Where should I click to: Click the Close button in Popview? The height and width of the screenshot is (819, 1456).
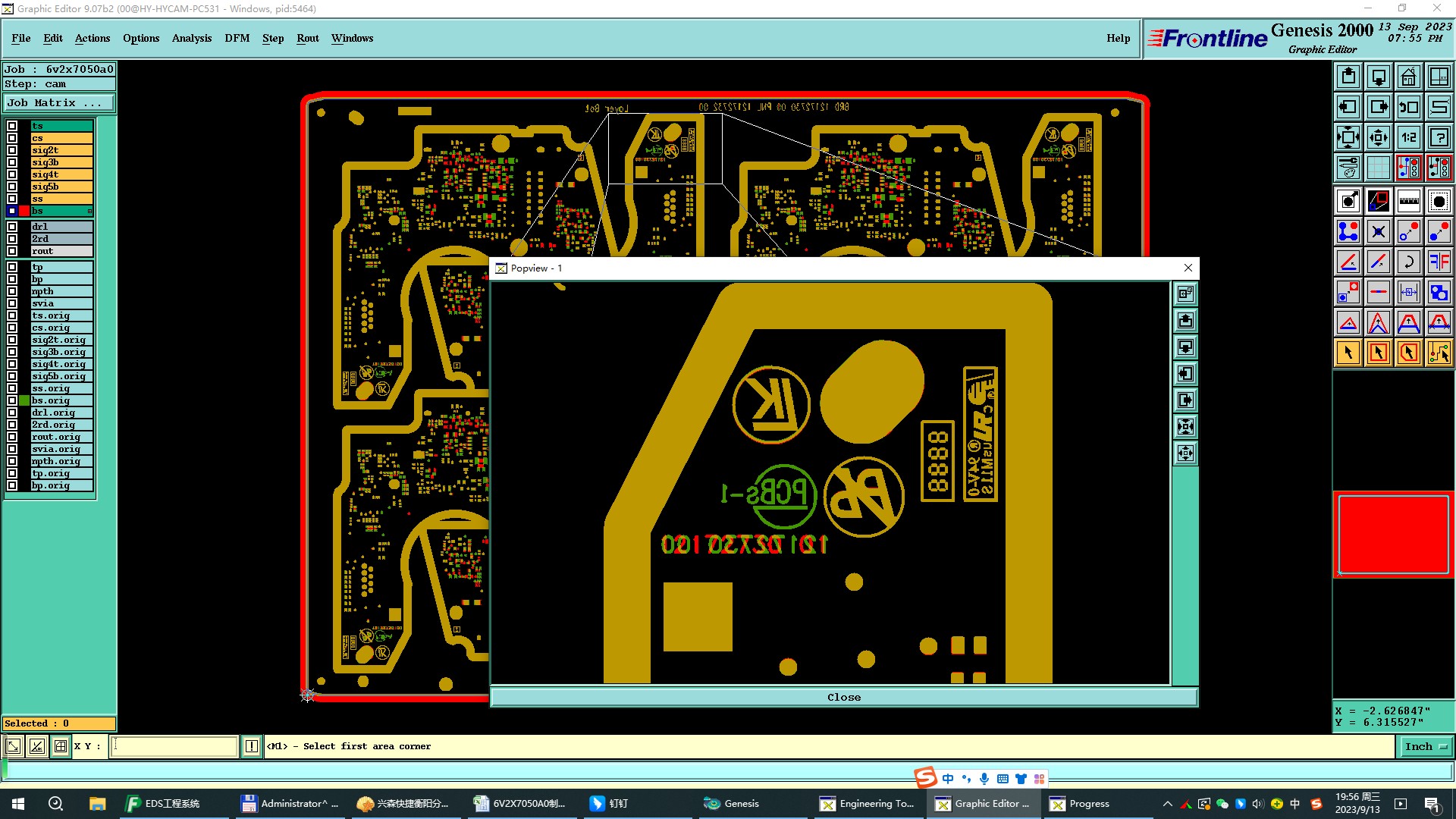(843, 697)
